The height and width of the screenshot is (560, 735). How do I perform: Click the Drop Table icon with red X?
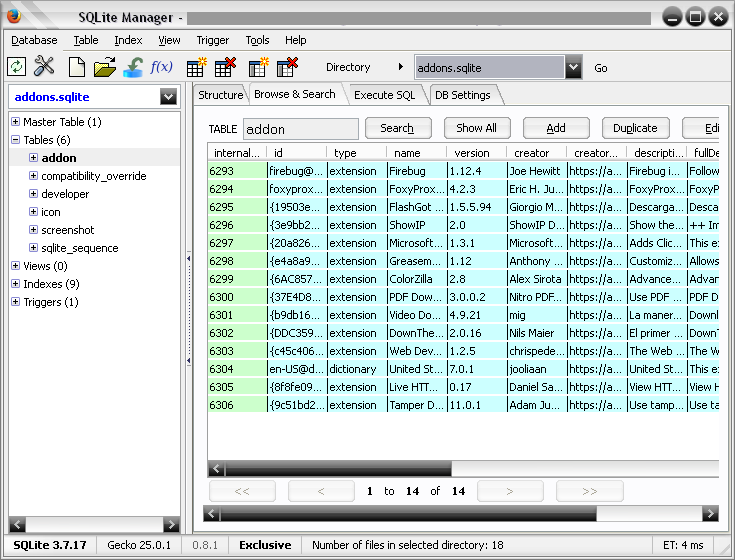[x=225, y=67]
